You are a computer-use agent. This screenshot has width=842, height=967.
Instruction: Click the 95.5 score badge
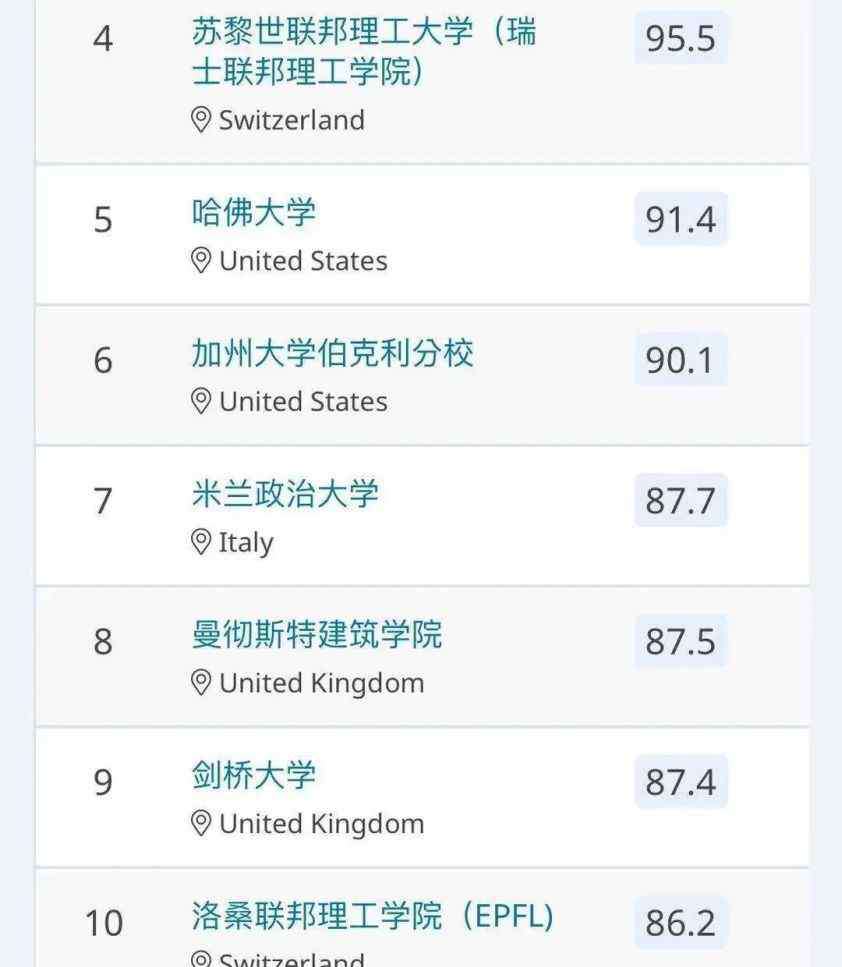click(x=681, y=38)
